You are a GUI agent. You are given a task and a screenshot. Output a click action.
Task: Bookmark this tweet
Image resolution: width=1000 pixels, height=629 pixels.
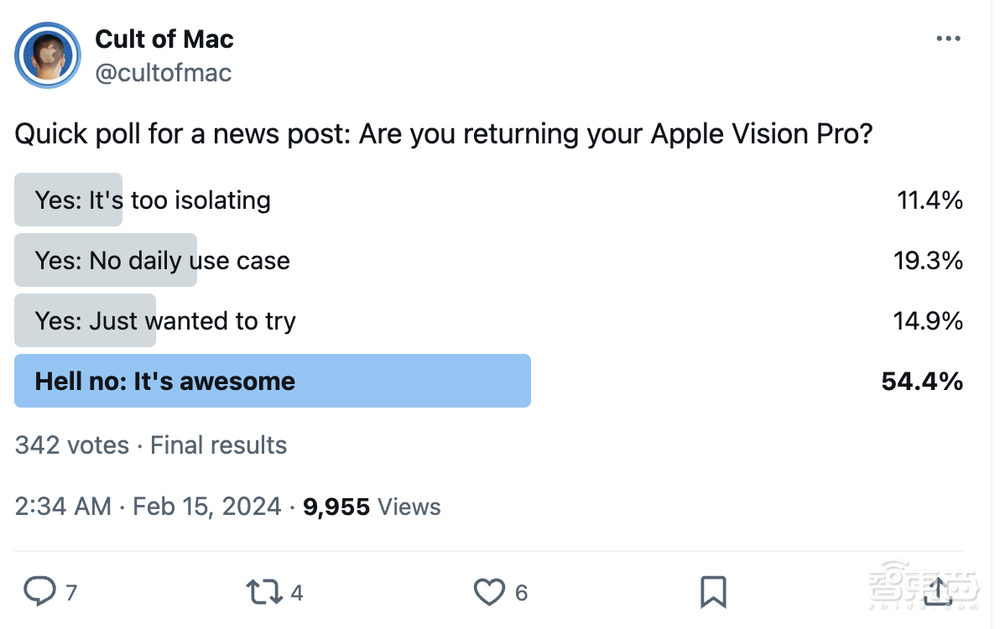[x=712, y=592]
